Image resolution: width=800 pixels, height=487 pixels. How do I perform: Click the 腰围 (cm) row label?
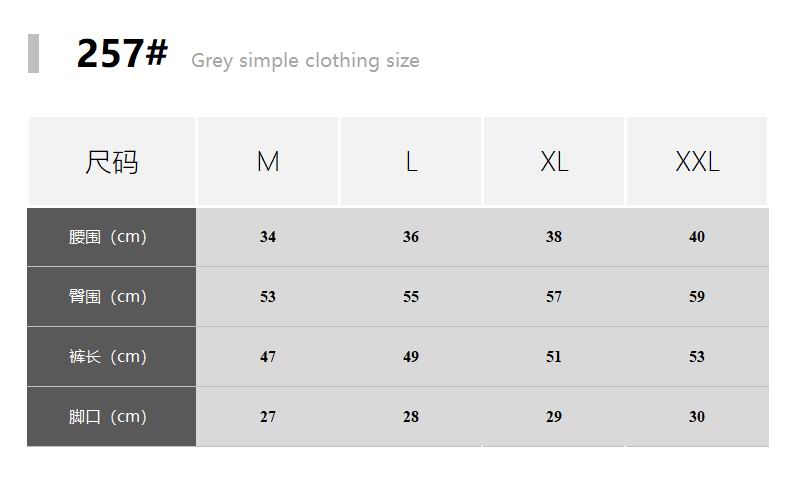click(x=108, y=237)
